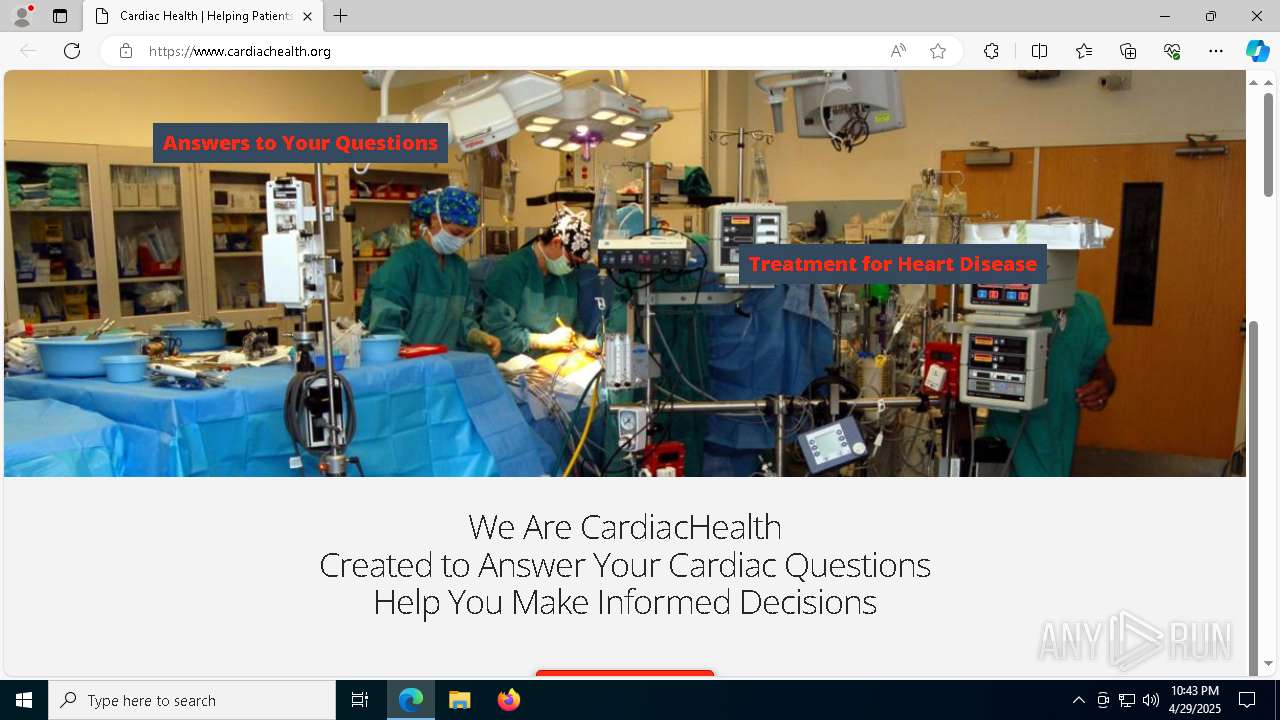
Task: Open a new tab with plus button
Action: point(341,16)
